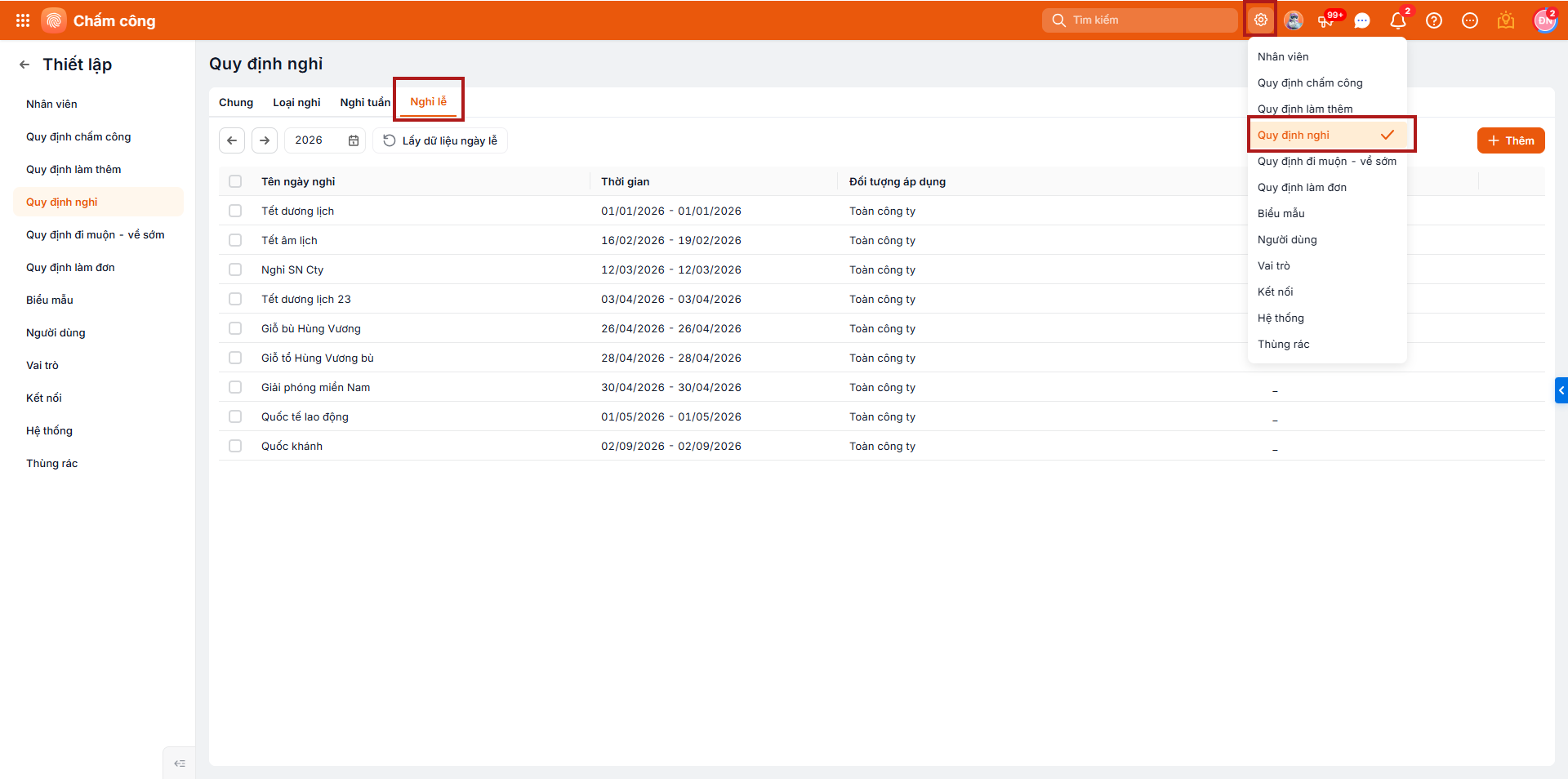Open Nhân viên in left sidebar
Image resolution: width=1568 pixels, height=779 pixels.
[x=98, y=104]
